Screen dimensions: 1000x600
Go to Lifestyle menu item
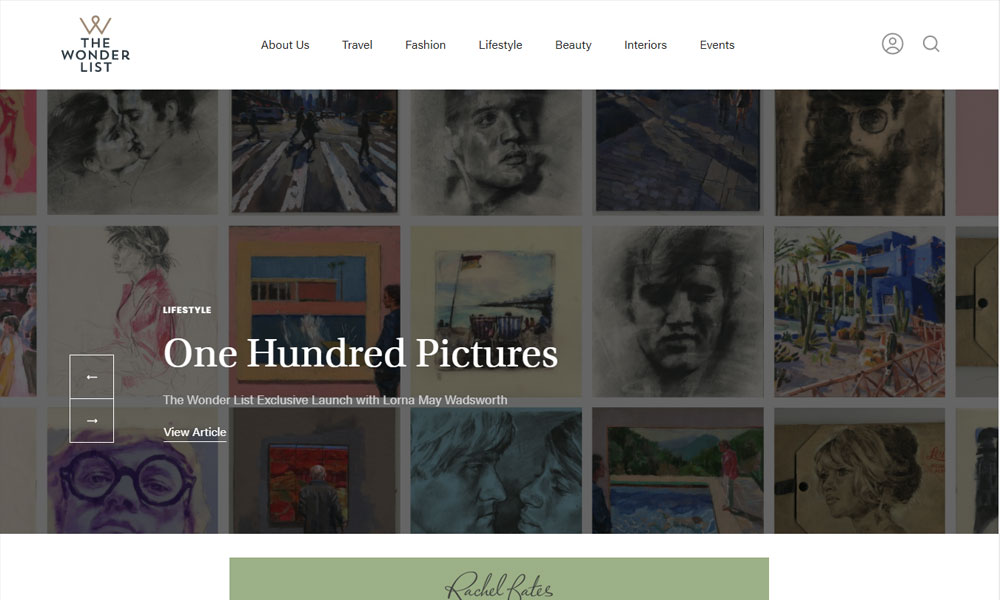tap(501, 45)
